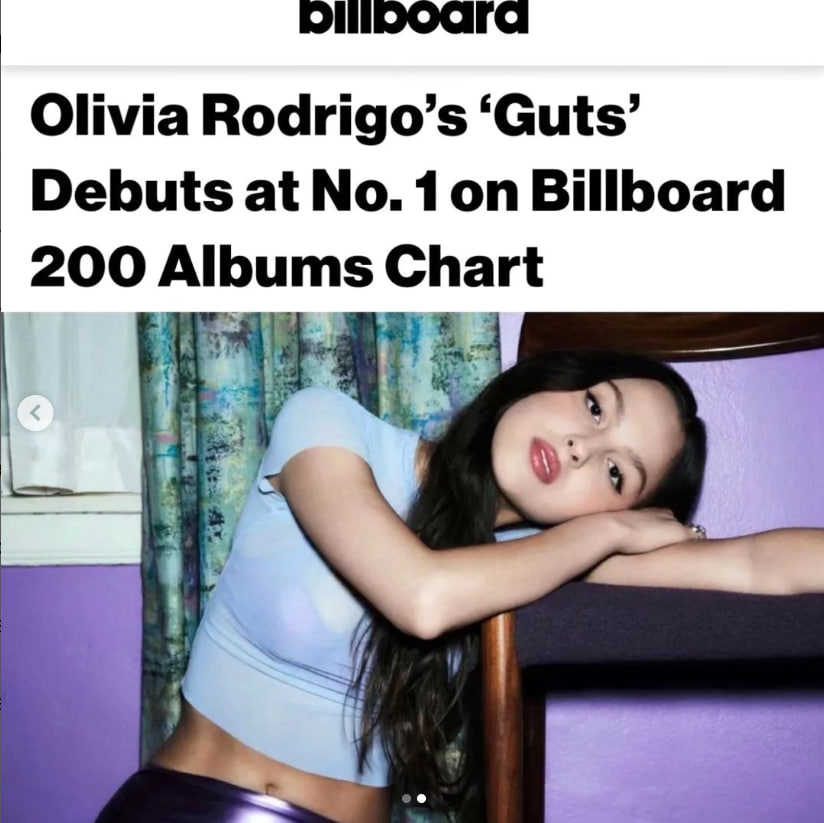
Task: Click the "200 Albums Chart" headline text
Action: [x=286, y=266]
